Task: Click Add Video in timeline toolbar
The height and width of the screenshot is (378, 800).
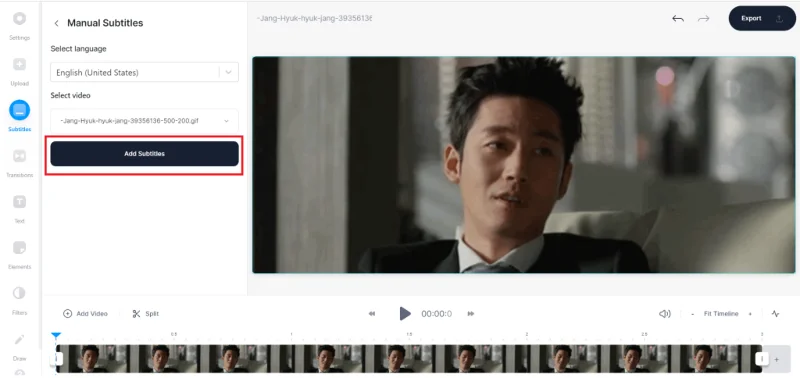Action: click(x=85, y=314)
